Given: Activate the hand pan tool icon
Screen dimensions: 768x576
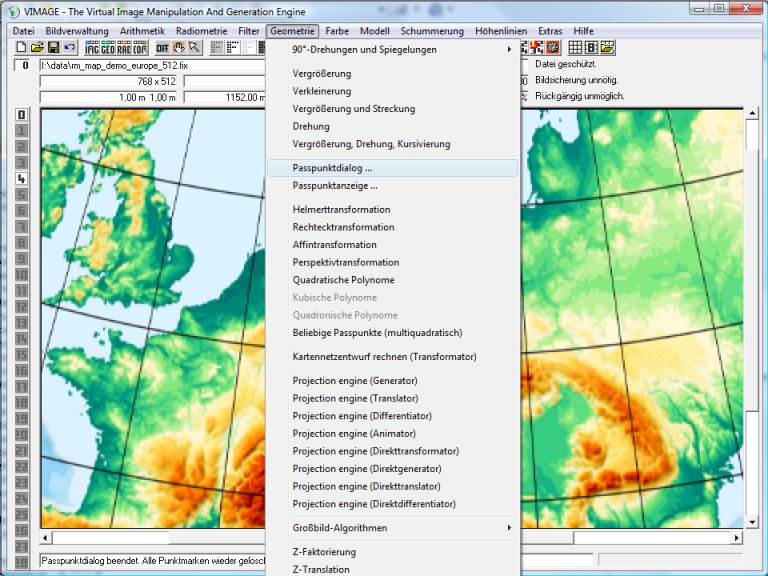Looking at the screenshot, I should pos(179,47).
